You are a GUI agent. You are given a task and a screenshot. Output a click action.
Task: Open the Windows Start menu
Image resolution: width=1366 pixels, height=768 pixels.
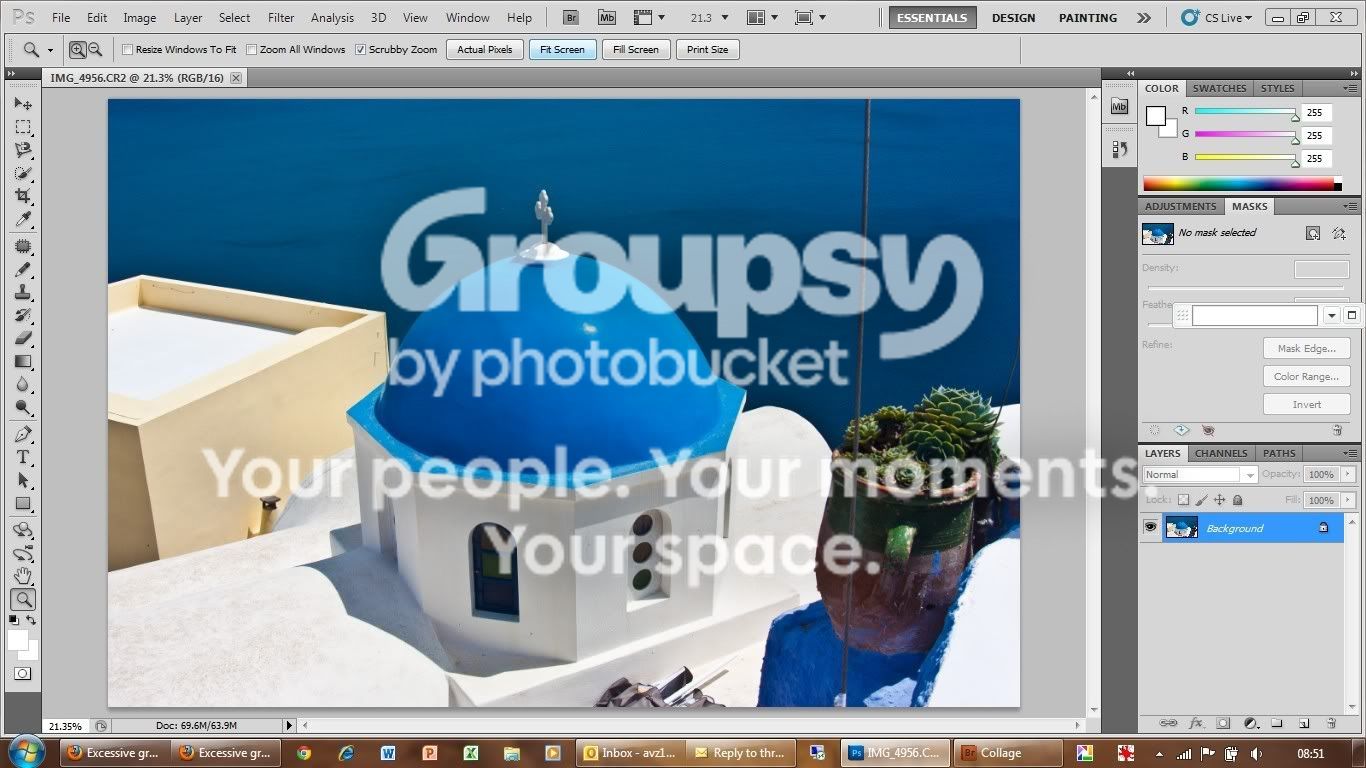(25, 752)
